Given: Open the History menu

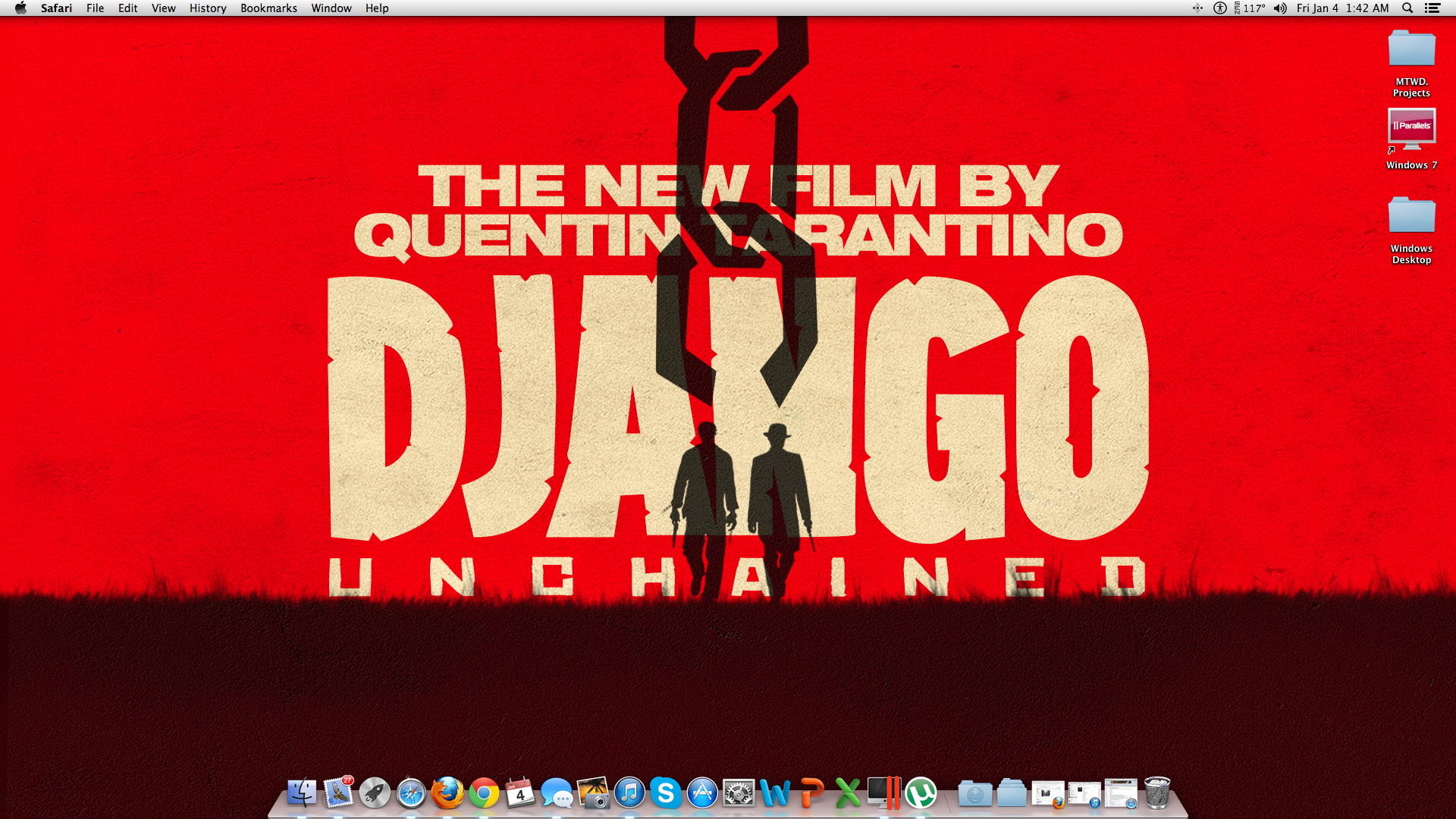Looking at the screenshot, I should click(x=208, y=8).
